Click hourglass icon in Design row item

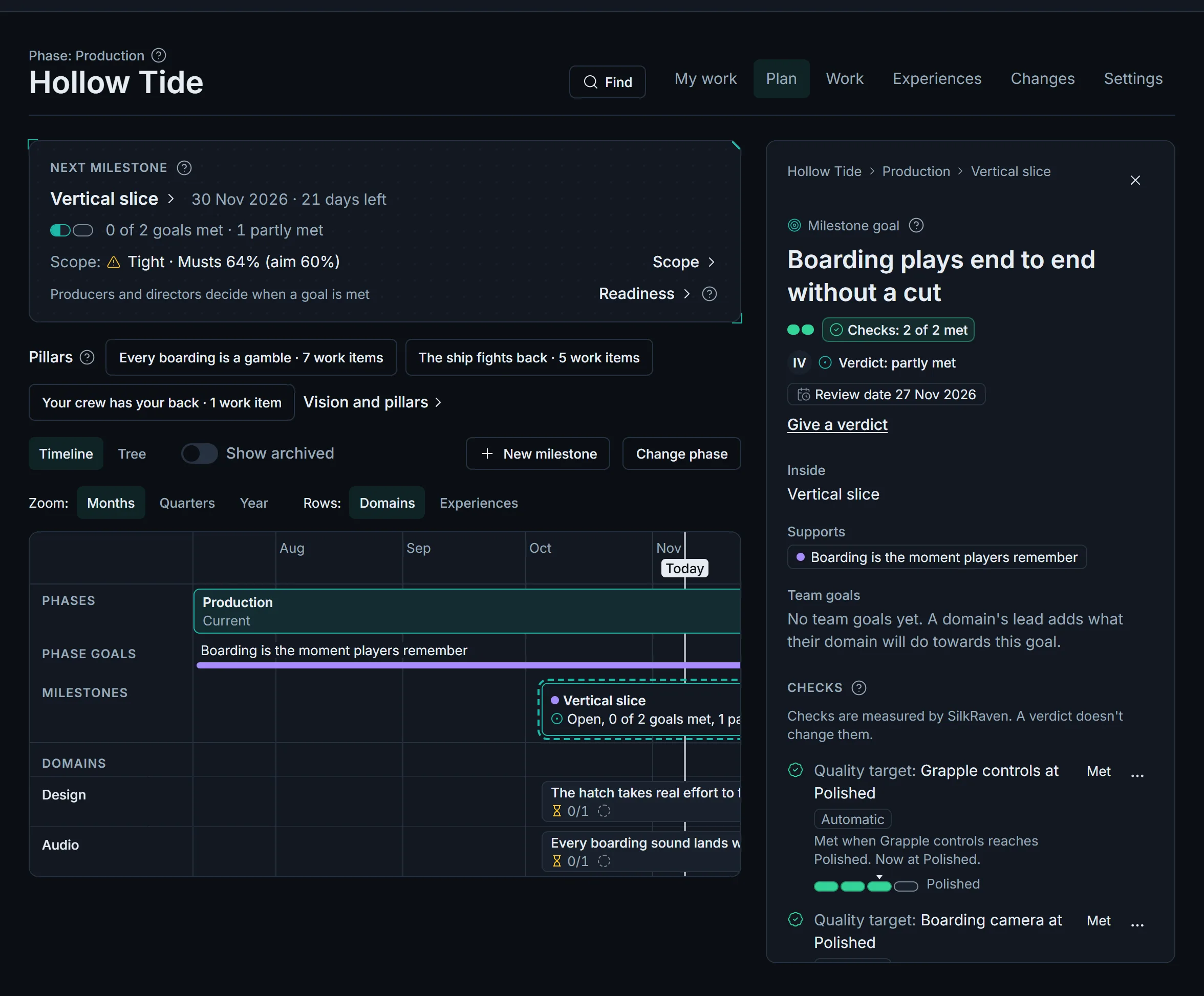[556, 811]
